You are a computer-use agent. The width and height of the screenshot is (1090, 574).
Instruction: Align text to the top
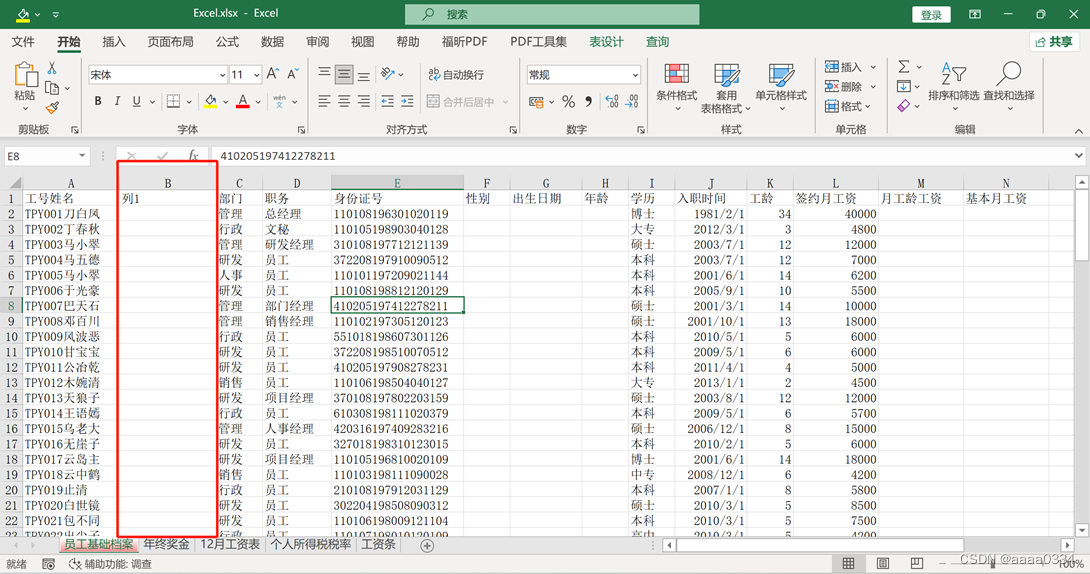325,74
